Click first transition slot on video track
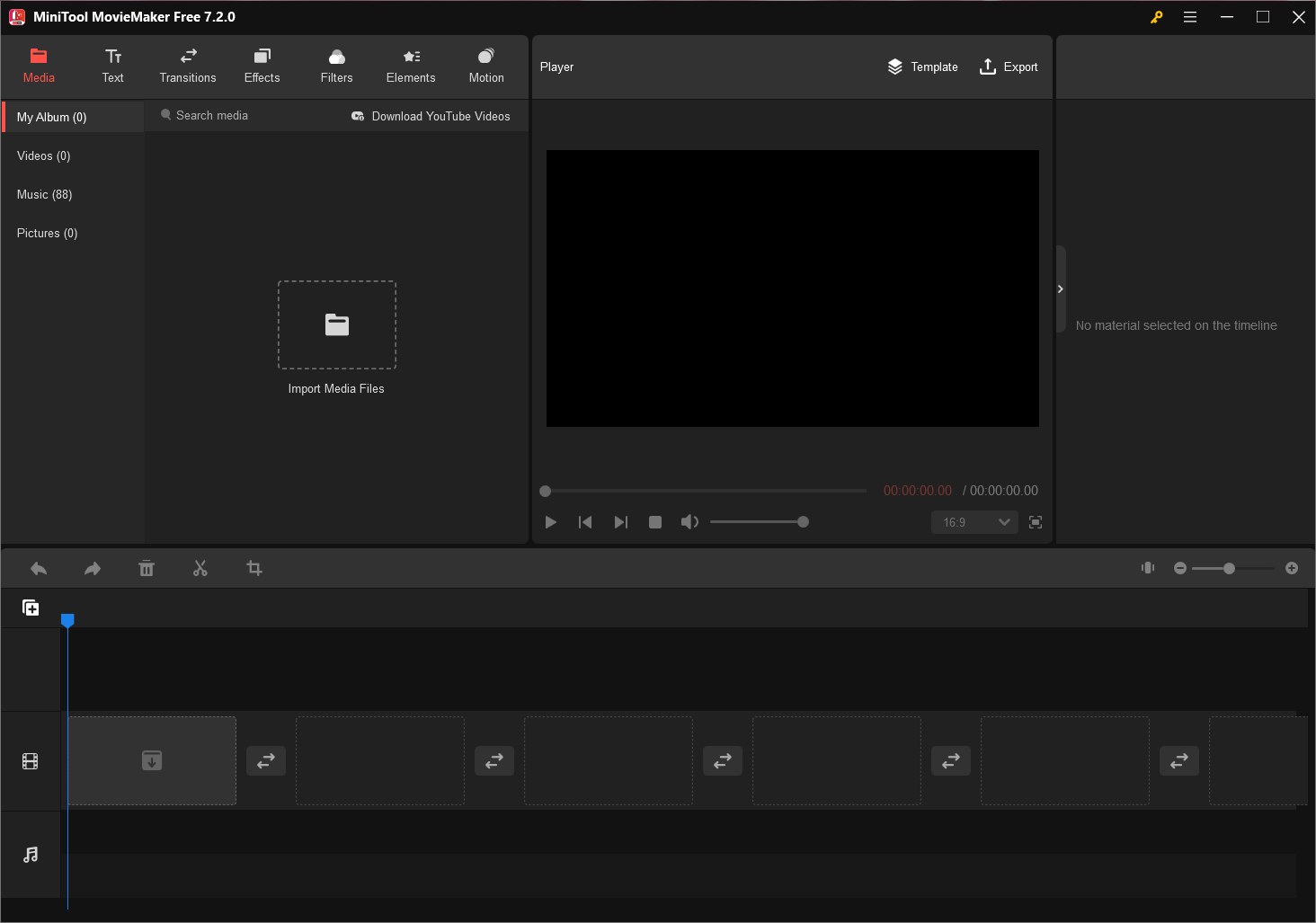Image resolution: width=1316 pixels, height=923 pixels. coord(266,760)
